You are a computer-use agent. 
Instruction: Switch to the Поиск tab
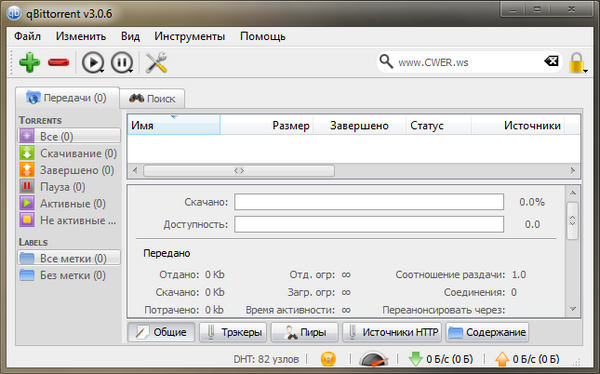(152, 99)
